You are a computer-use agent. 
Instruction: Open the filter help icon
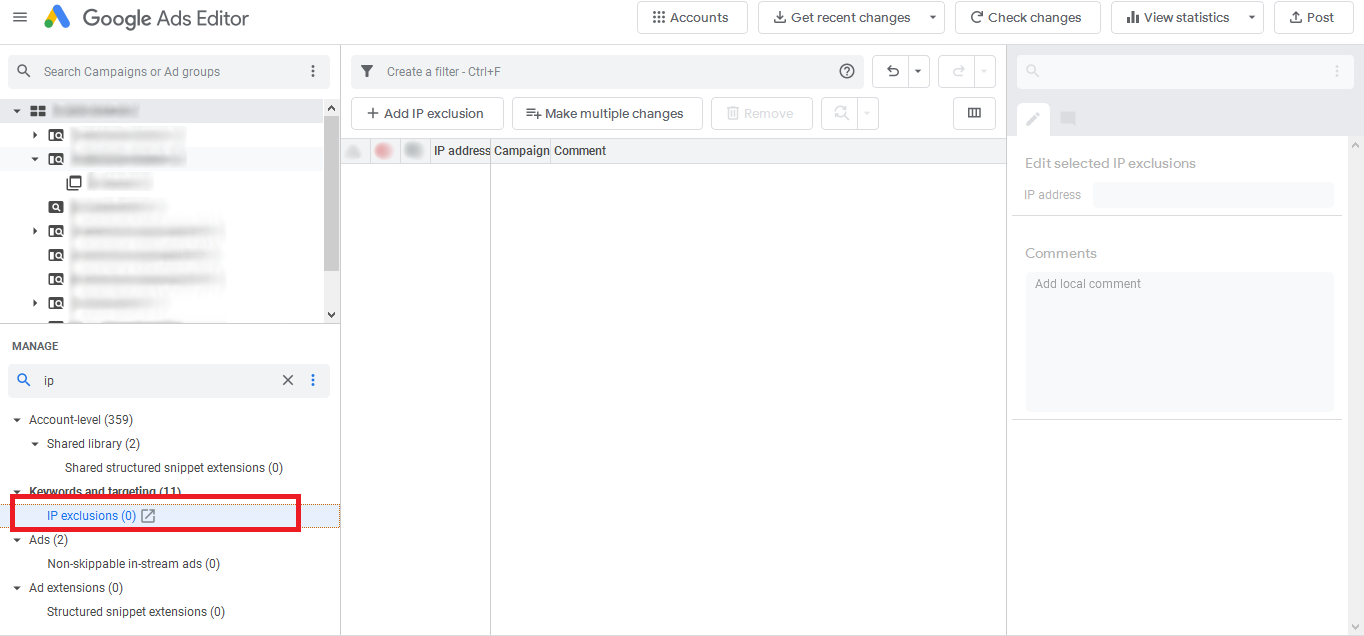[847, 71]
